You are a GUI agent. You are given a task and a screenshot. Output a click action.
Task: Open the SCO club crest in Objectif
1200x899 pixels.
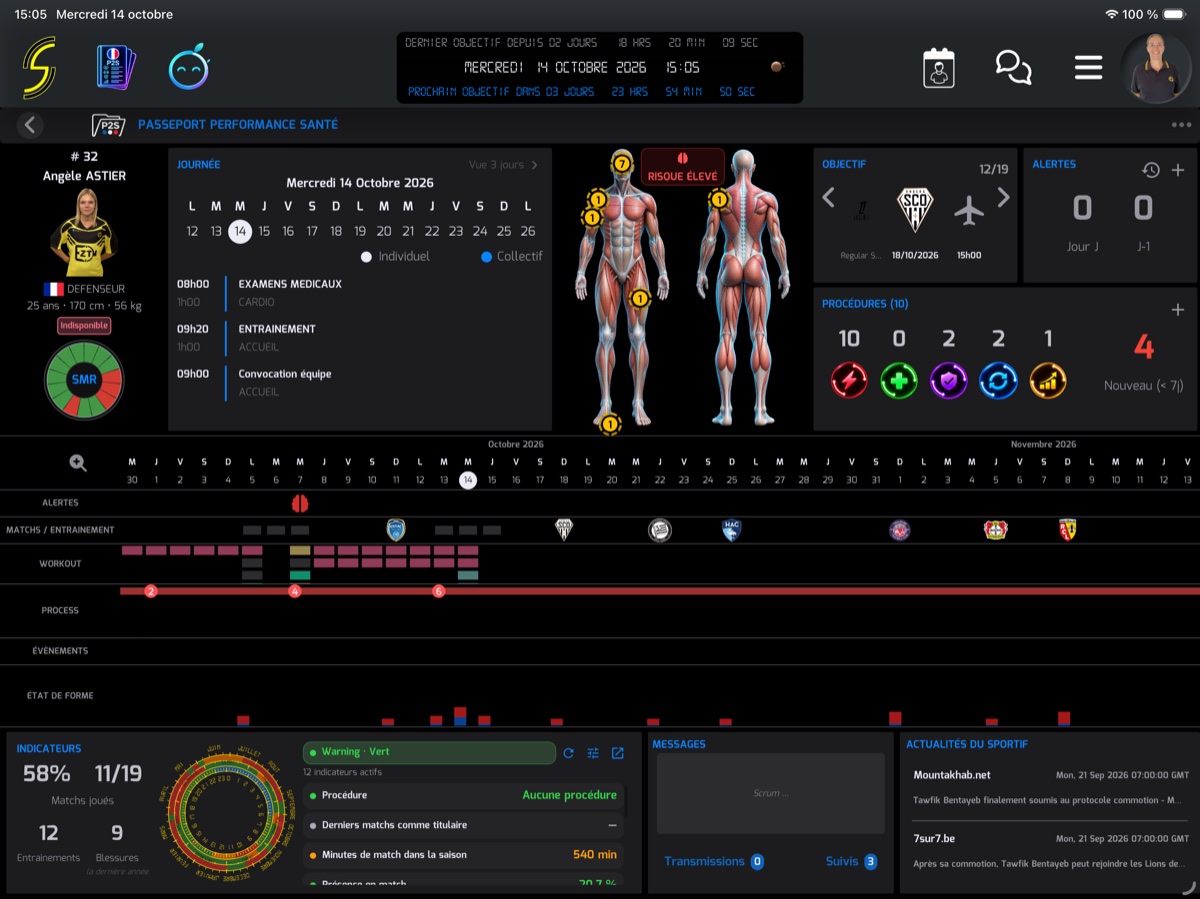(x=913, y=210)
